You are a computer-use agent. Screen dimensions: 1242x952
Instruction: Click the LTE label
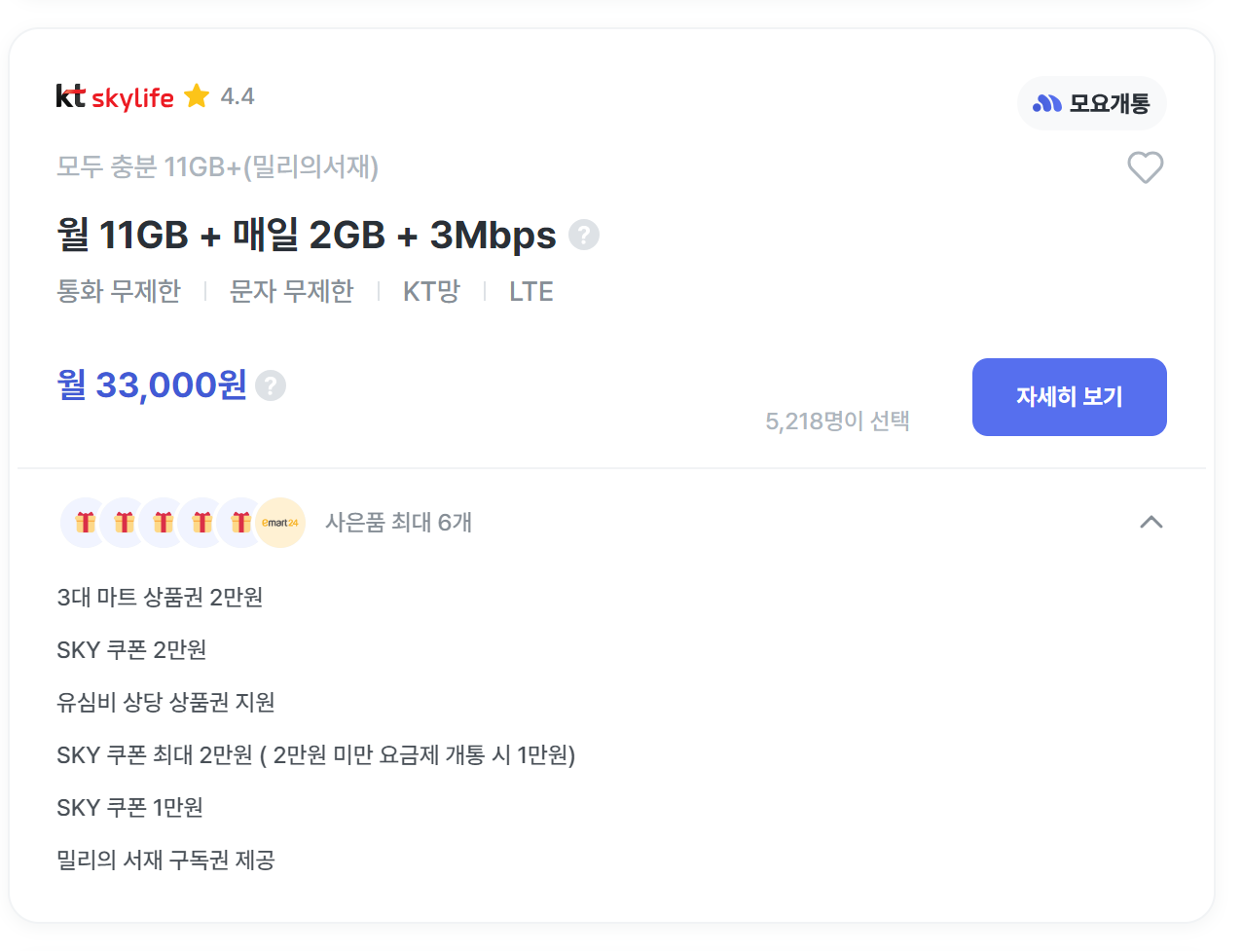coord(531,291)
